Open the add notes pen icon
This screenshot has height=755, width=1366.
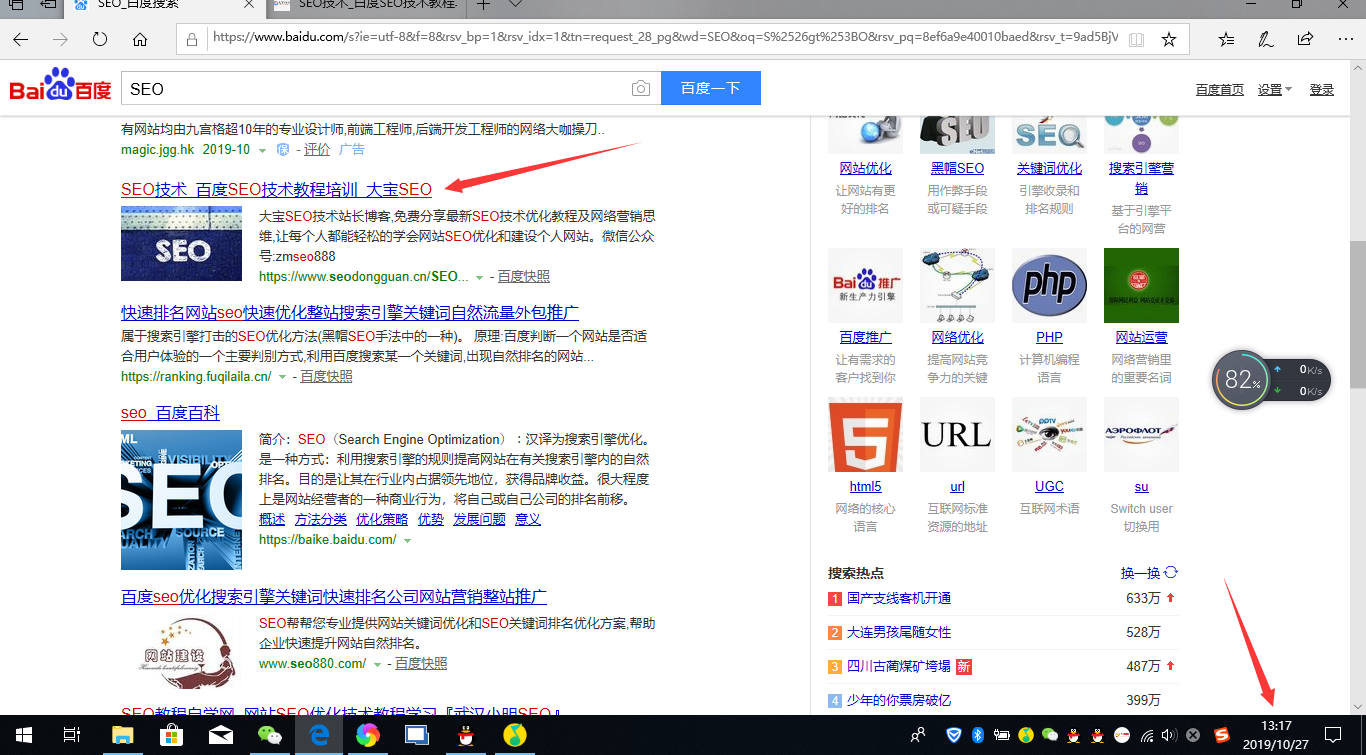(x=1265, y=40)
